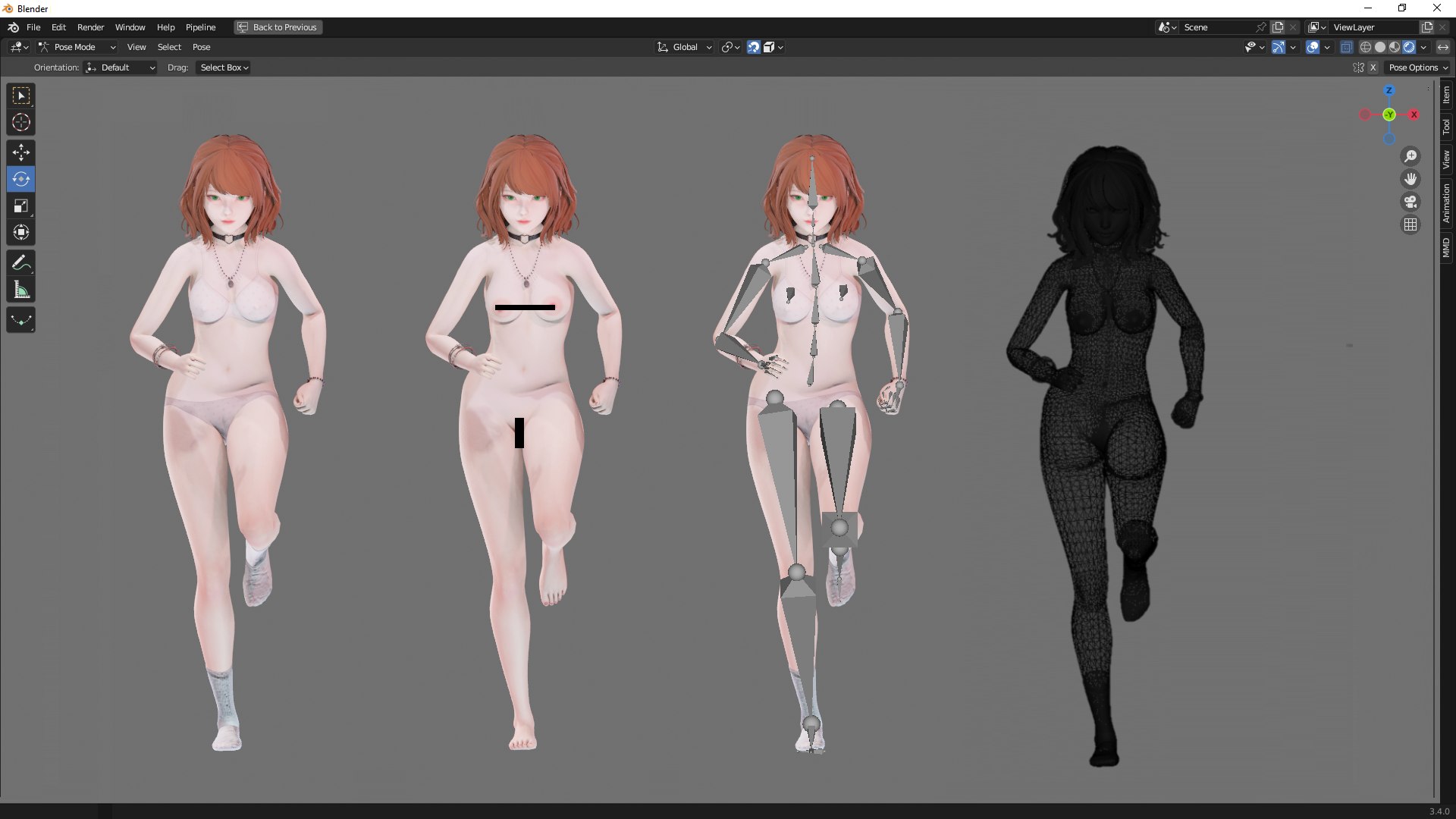Pick the Scale tool
Image resolution: width=1456 pixels, height=819 pixels.
(x=21, y=206)
